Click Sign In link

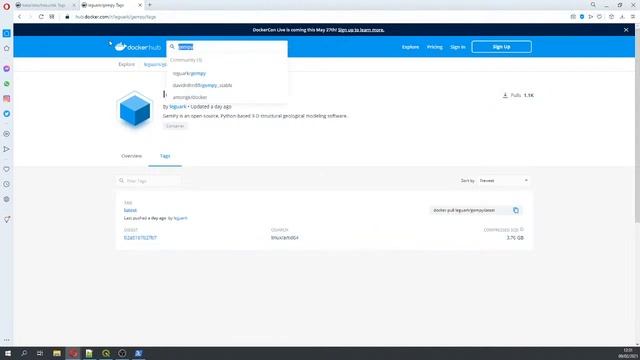(x=458, y=47)
